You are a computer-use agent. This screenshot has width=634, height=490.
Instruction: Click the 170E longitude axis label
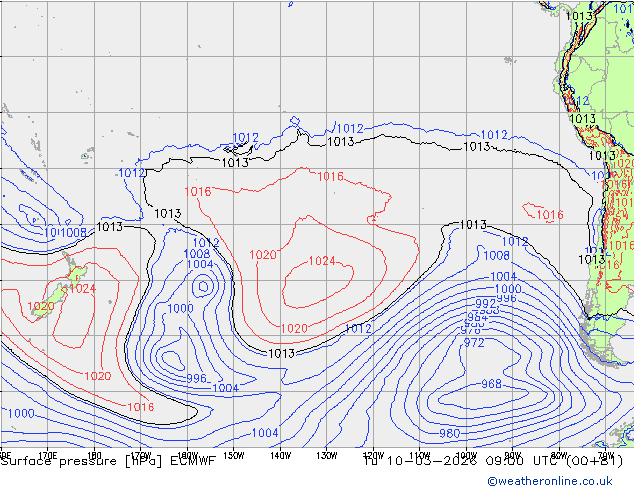tap(48, 456)
